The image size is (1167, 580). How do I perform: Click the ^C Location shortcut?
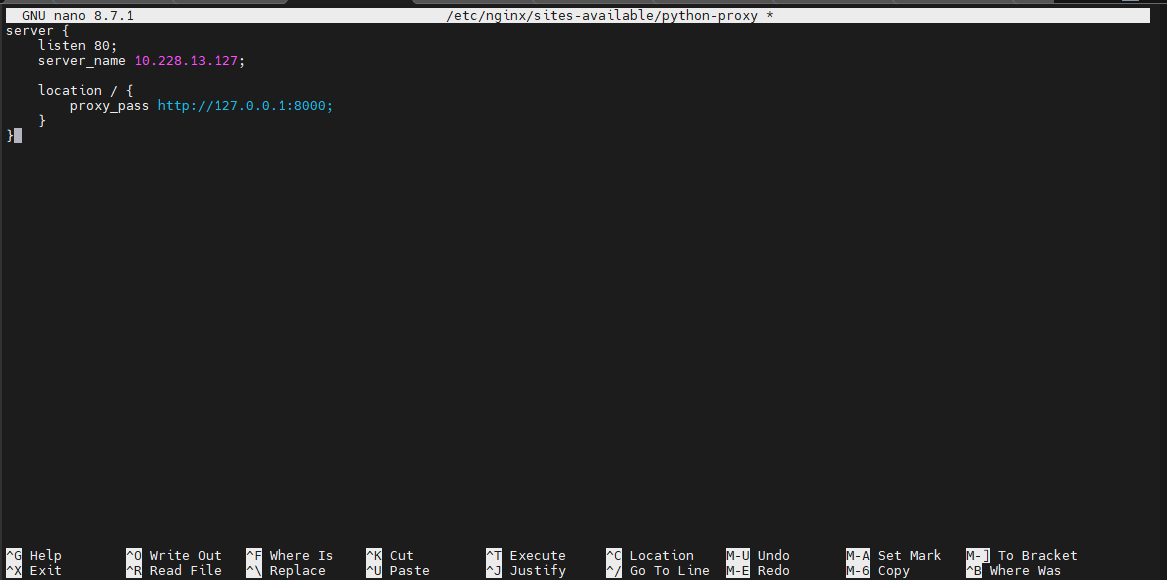(x=650, y=555)
